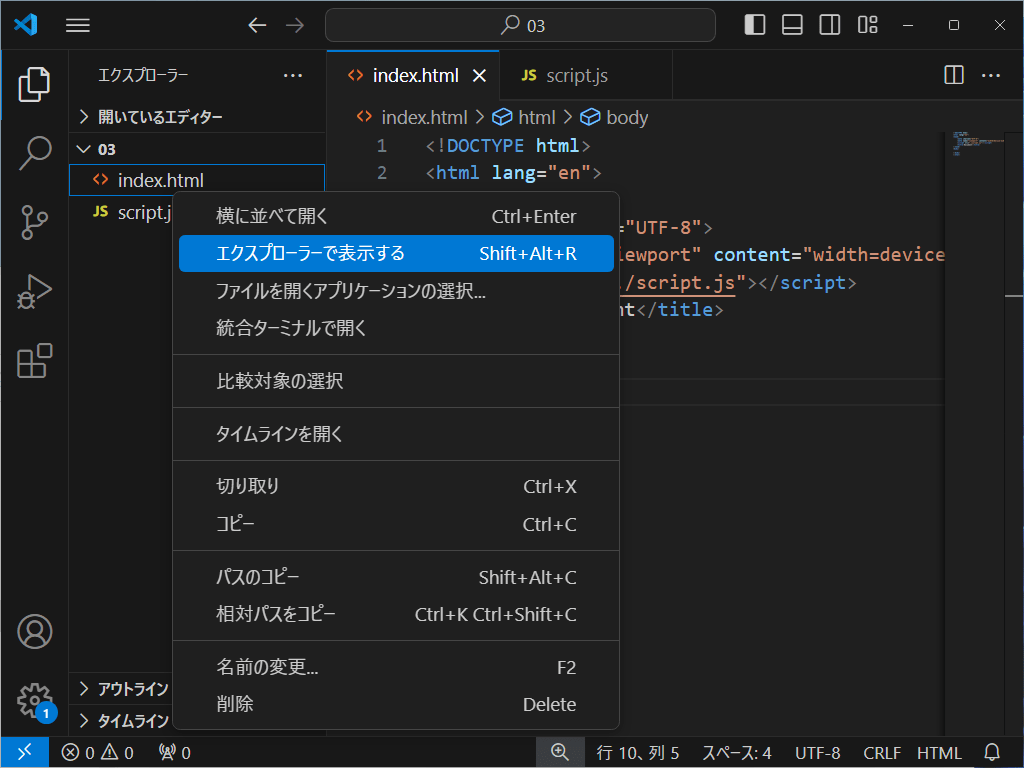Click the zoom magnifier icon in status bar
1024x768 pixels.
pyautogui.click(x=560, y=752)
